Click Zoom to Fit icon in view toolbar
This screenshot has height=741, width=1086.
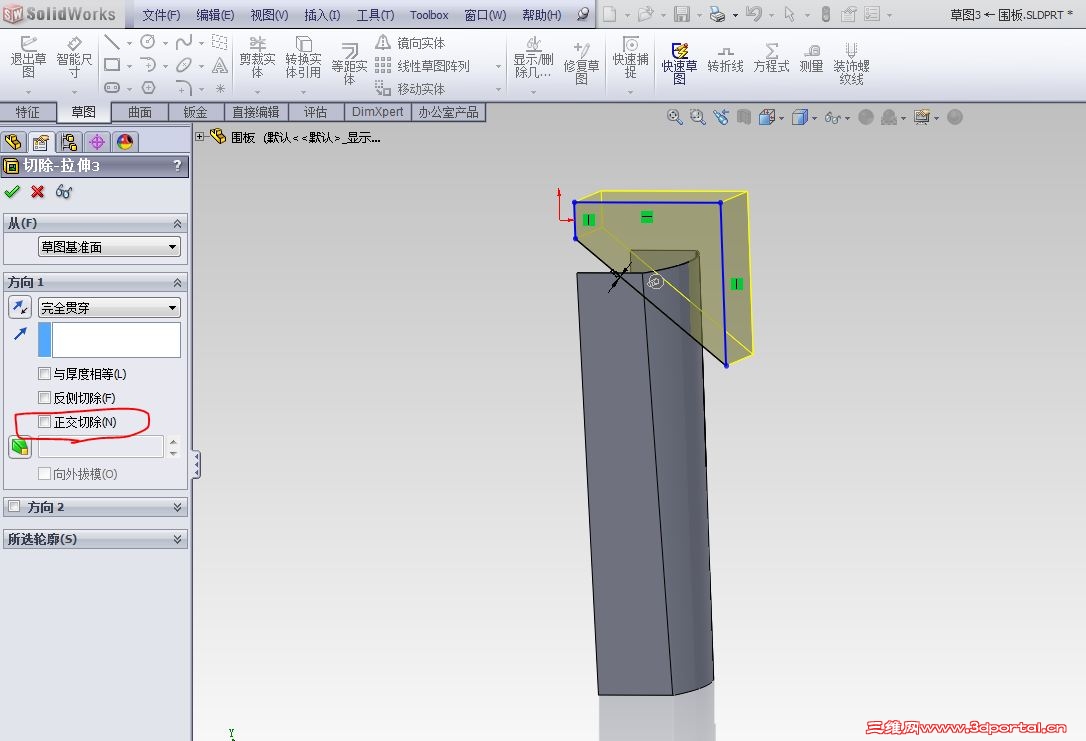tap(674, 117)
